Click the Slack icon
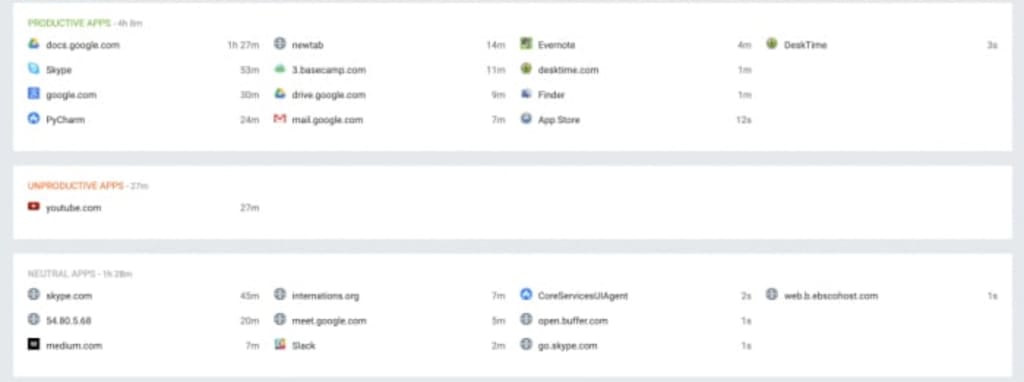Screen dimensions: 1024x382 tap(280, 344)
